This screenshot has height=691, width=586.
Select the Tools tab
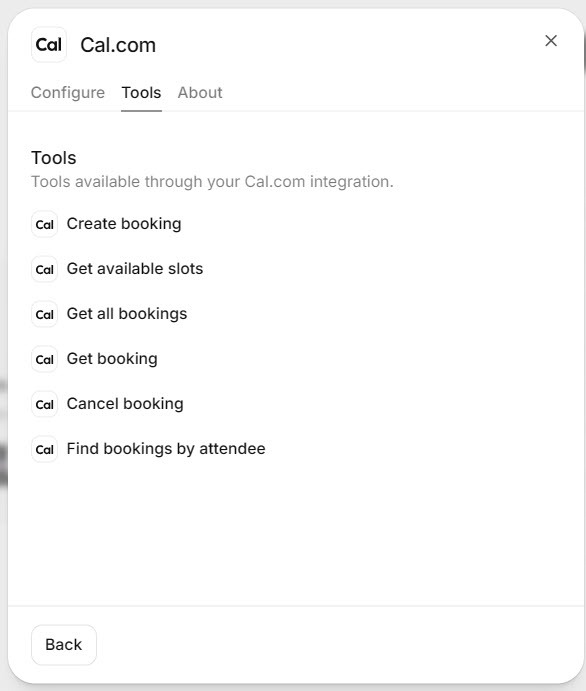[141, 93]
